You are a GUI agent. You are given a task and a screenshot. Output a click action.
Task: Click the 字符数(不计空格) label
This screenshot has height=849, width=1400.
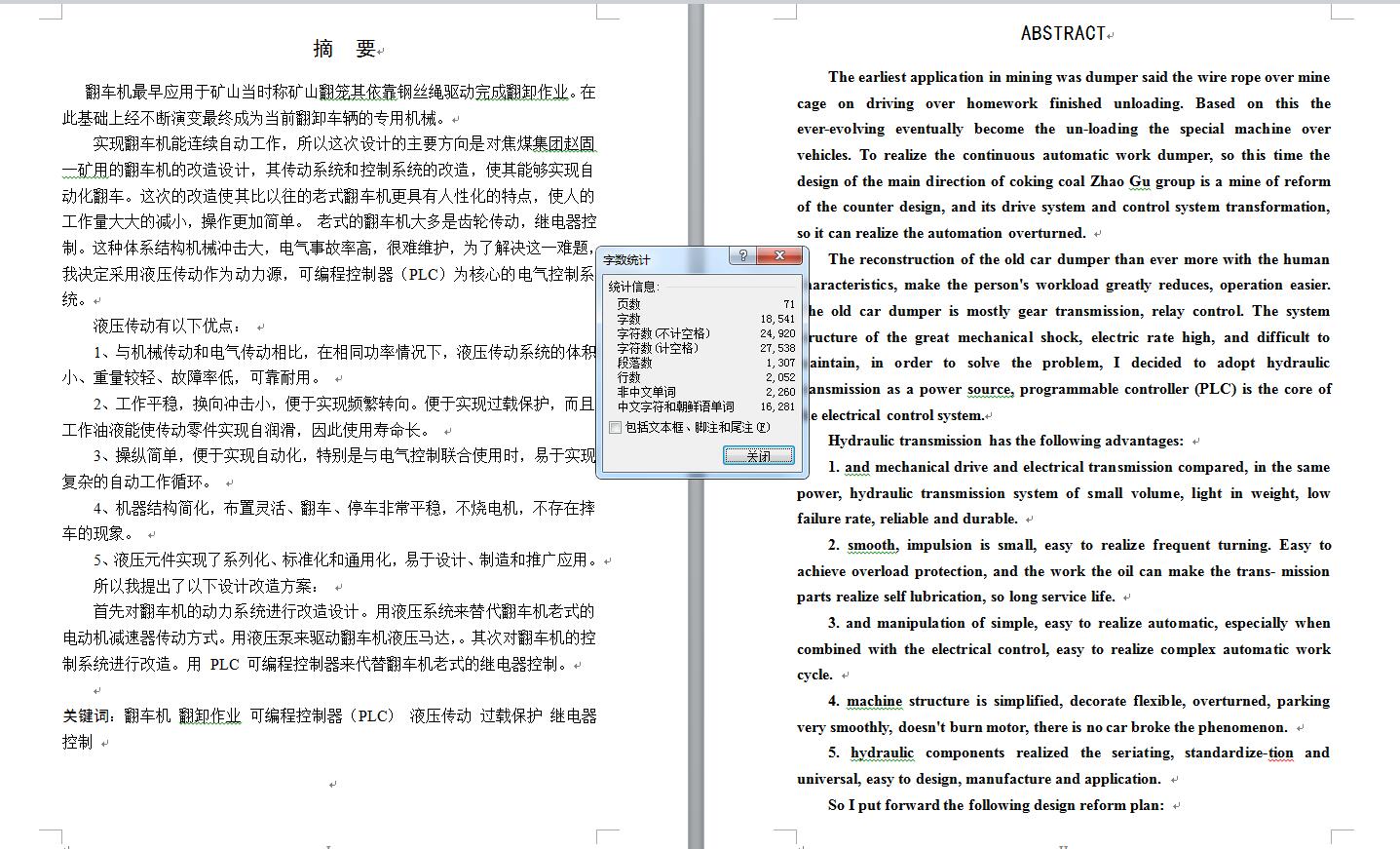click(663, 333)
